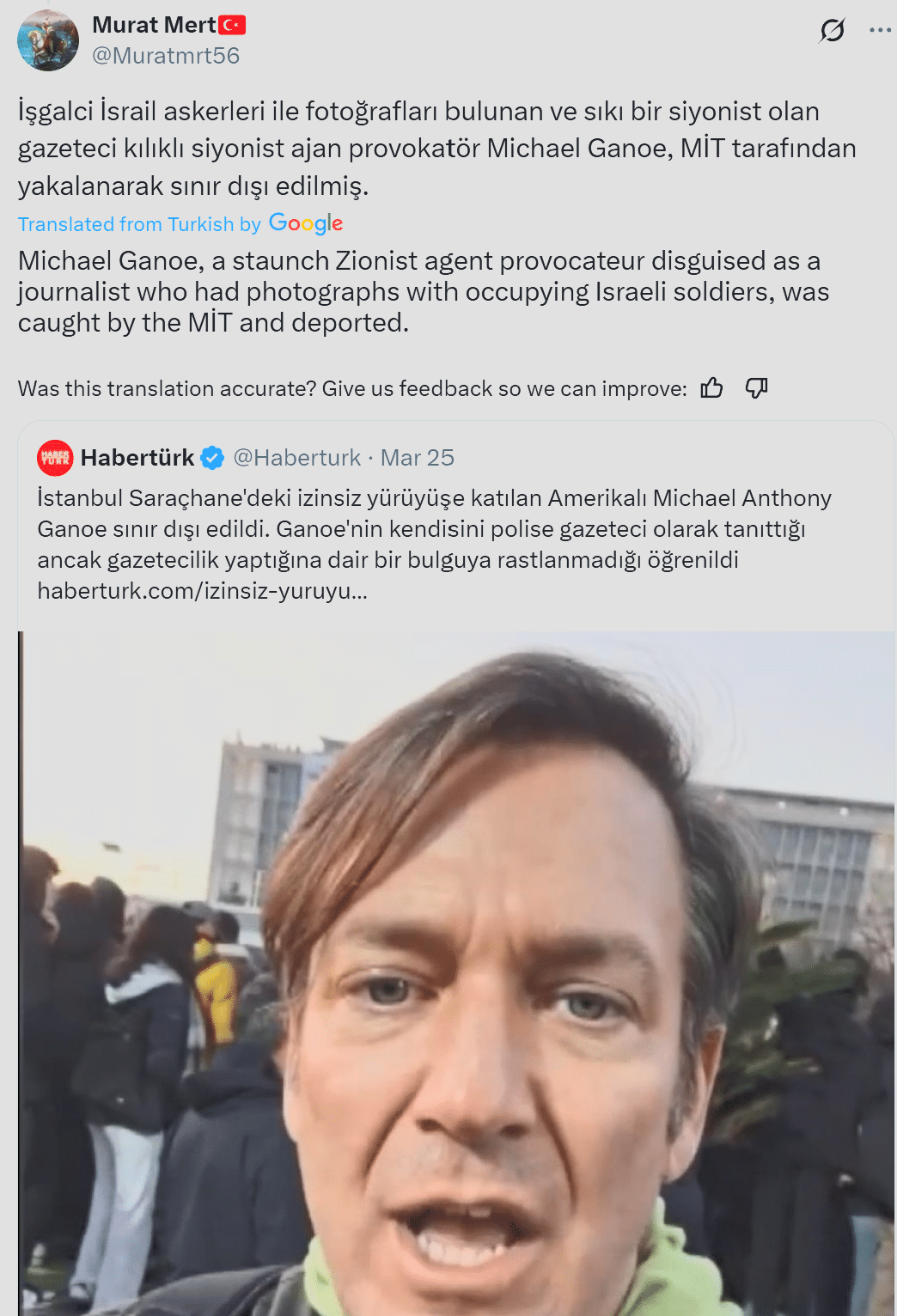Click the thumbs up translation feedback icon
Screen dimensions: 897x1316
coord(711,388)
